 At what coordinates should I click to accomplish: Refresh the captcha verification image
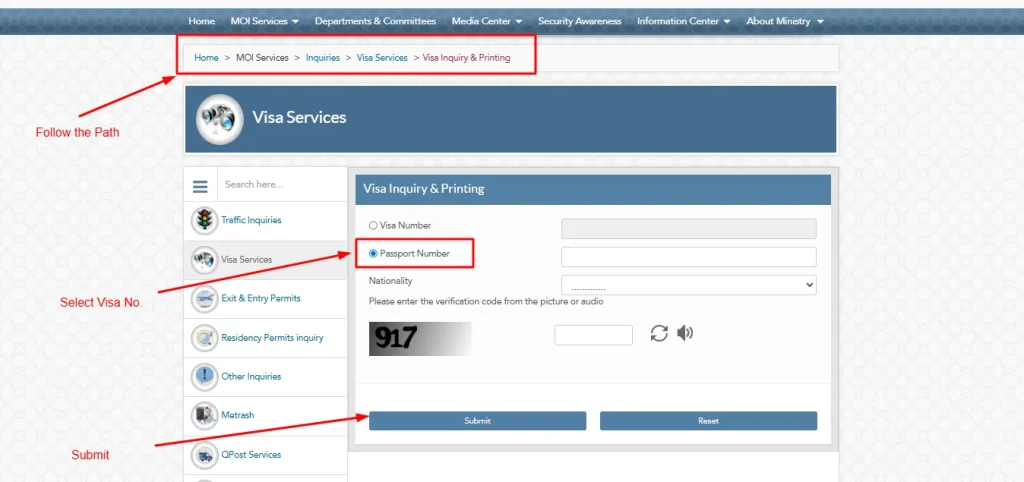(658, 334)
